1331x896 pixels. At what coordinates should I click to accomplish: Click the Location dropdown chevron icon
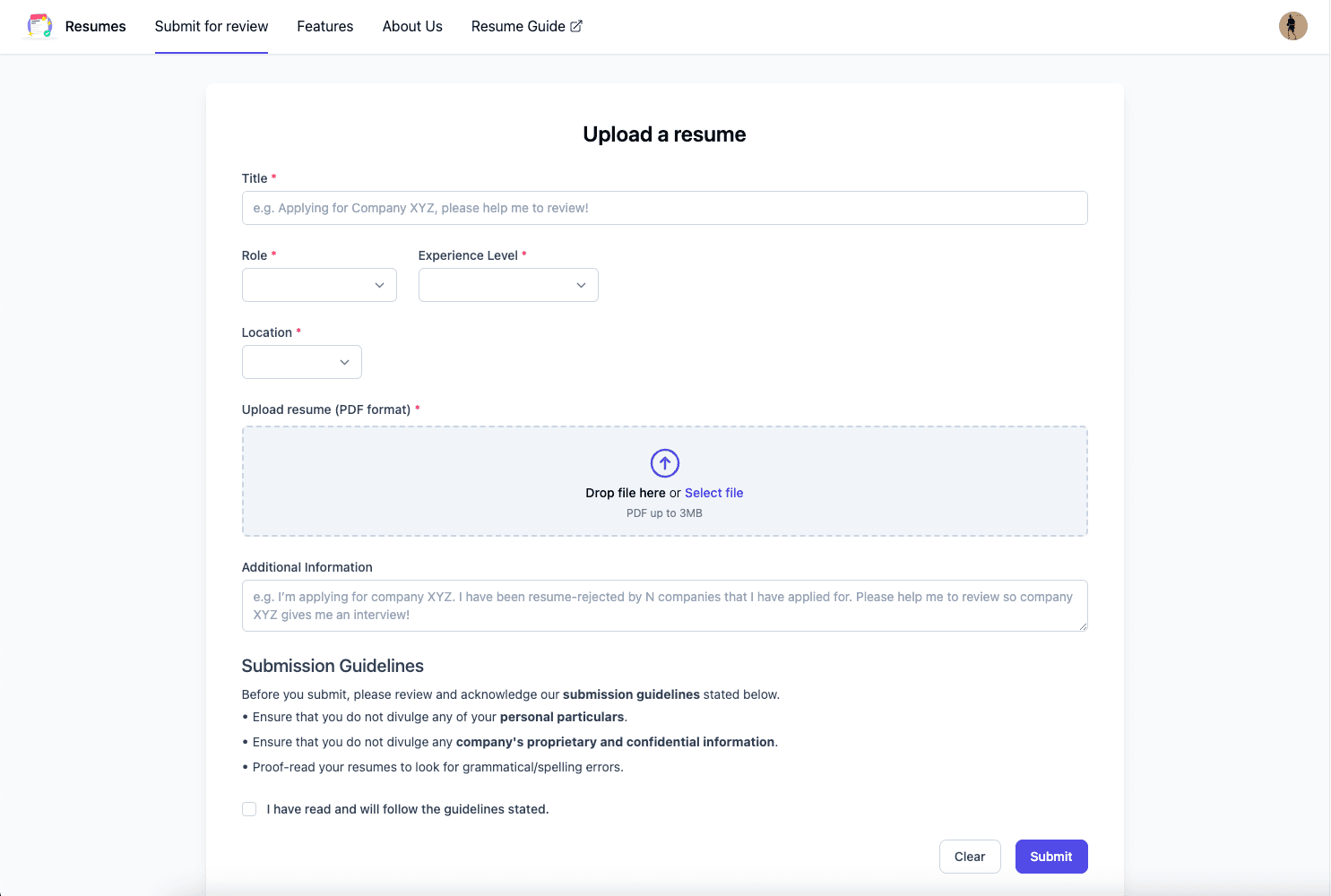pyautogui.click(x=344, y=362)
